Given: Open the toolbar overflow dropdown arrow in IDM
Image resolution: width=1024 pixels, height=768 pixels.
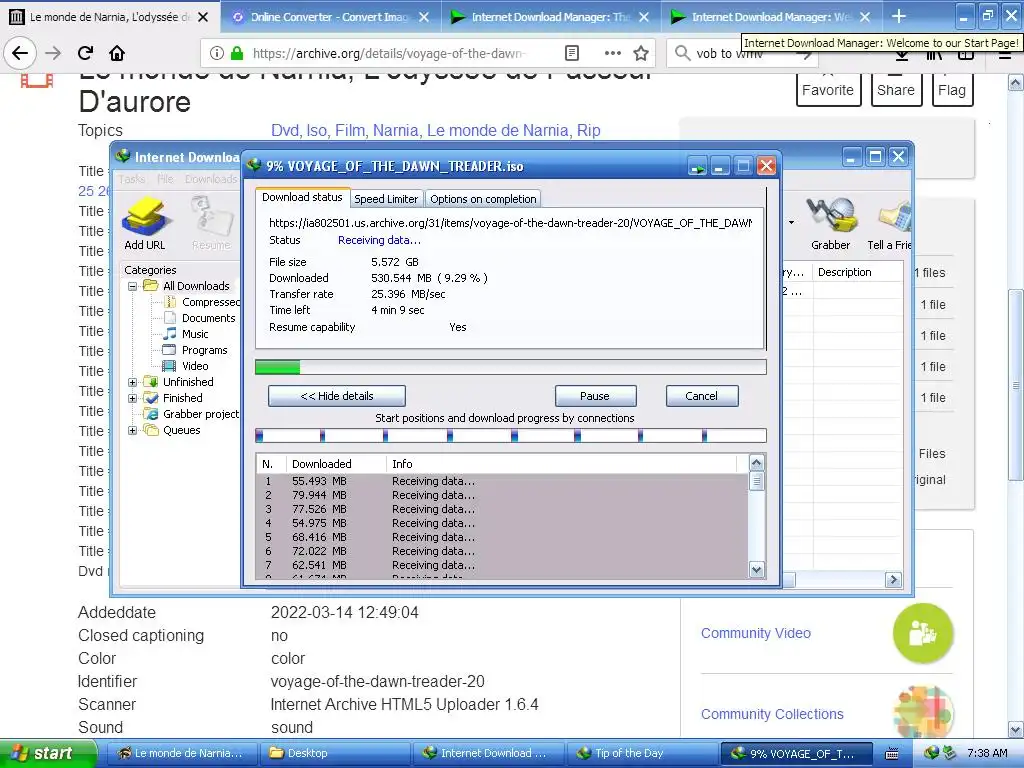Looking at the screenshot, I should (x=792, y=223).
